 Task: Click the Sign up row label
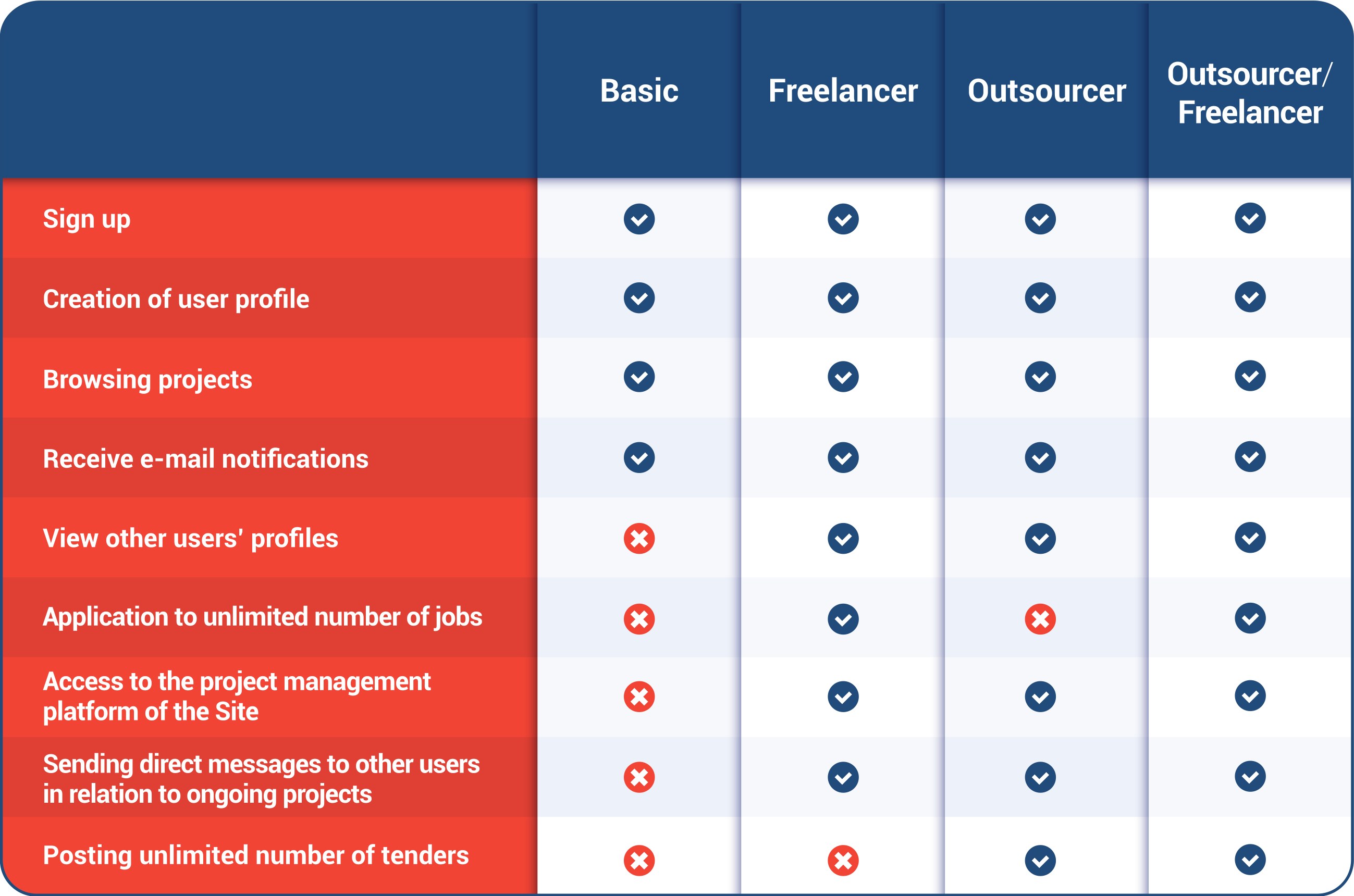[x=87, y=219]
